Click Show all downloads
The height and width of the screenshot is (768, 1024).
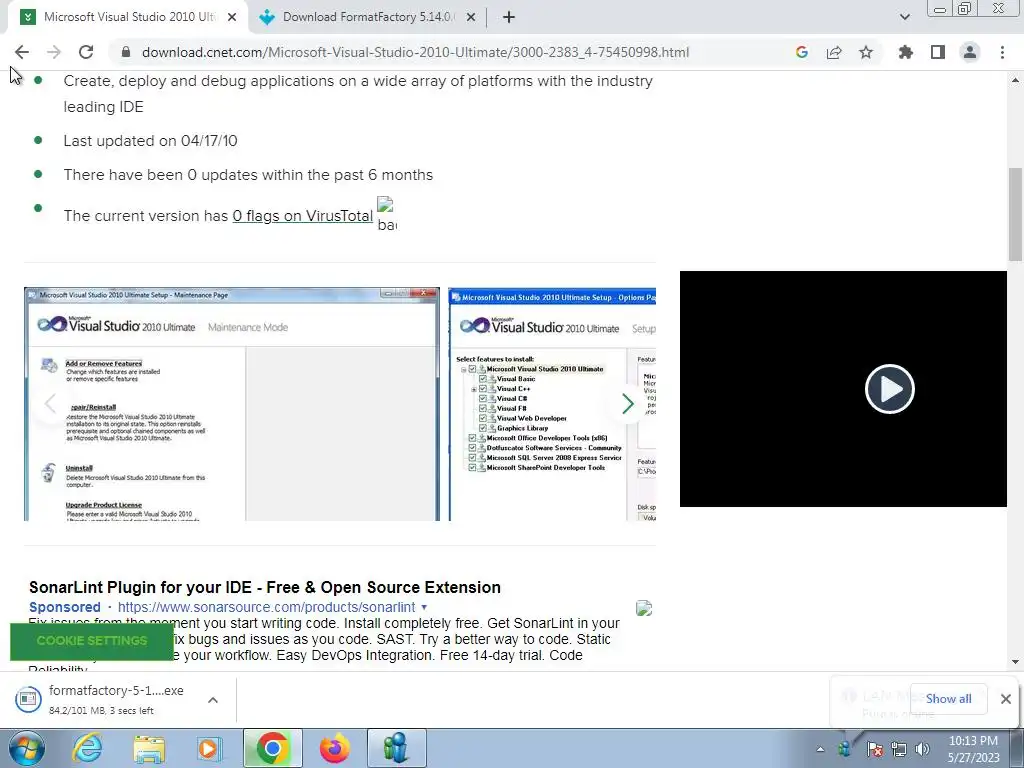pos(948,699)
